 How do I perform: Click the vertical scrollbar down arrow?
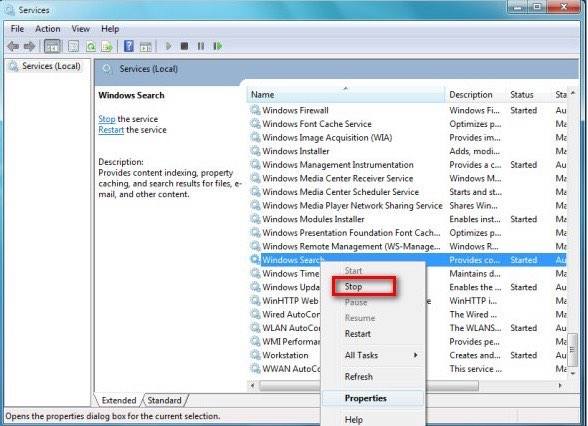[x=573, y=373]
